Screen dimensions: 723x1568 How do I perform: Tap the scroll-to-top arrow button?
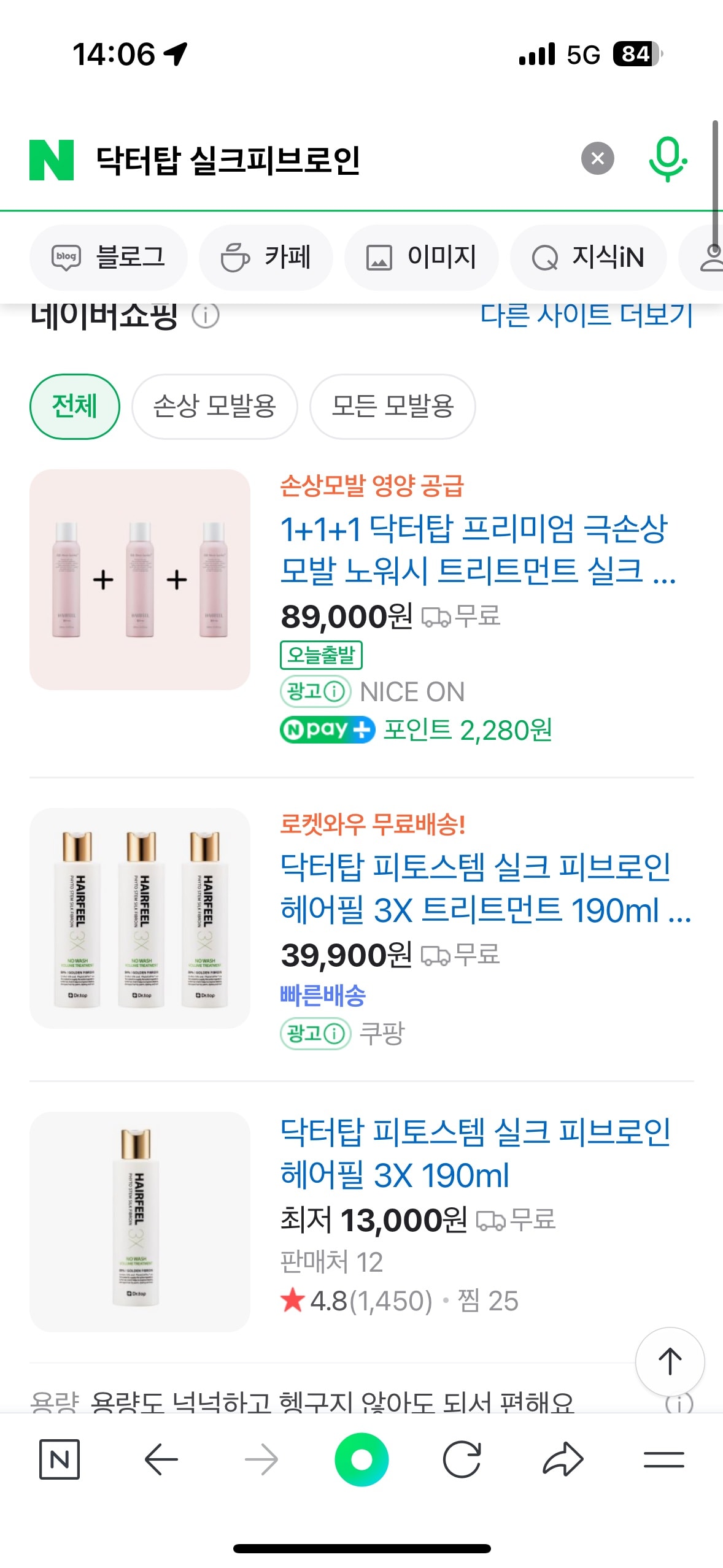click(x=670, y=1361)
